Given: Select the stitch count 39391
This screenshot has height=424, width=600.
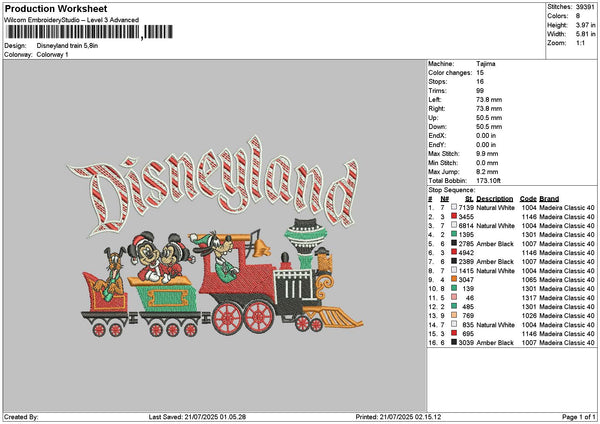Looking at the screenshot, I should (585, 7).
